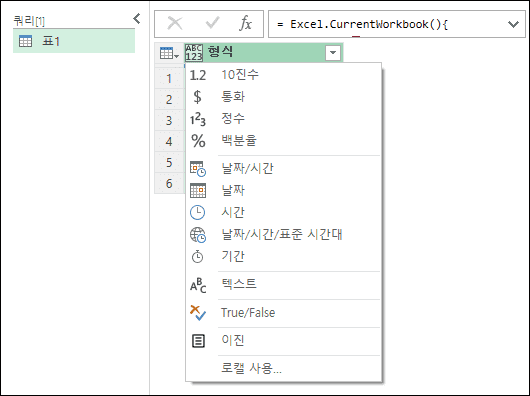
Task: Click the cancel X formula icon
Action: click(175, 24)
